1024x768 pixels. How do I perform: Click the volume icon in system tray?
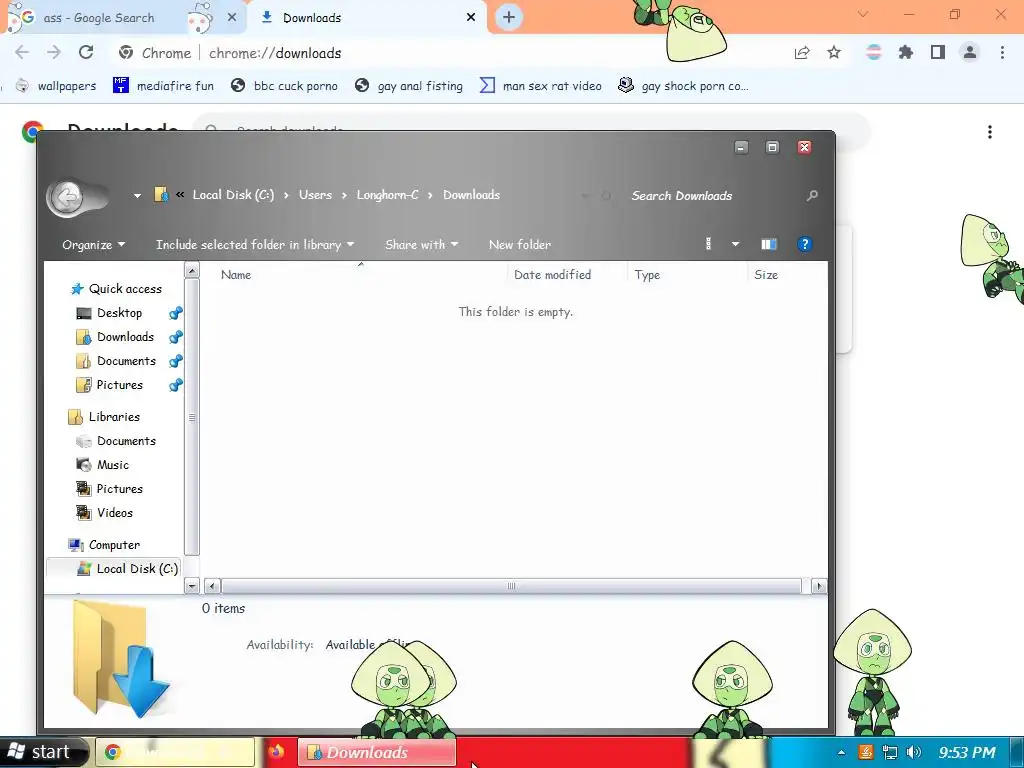[914, 752]
